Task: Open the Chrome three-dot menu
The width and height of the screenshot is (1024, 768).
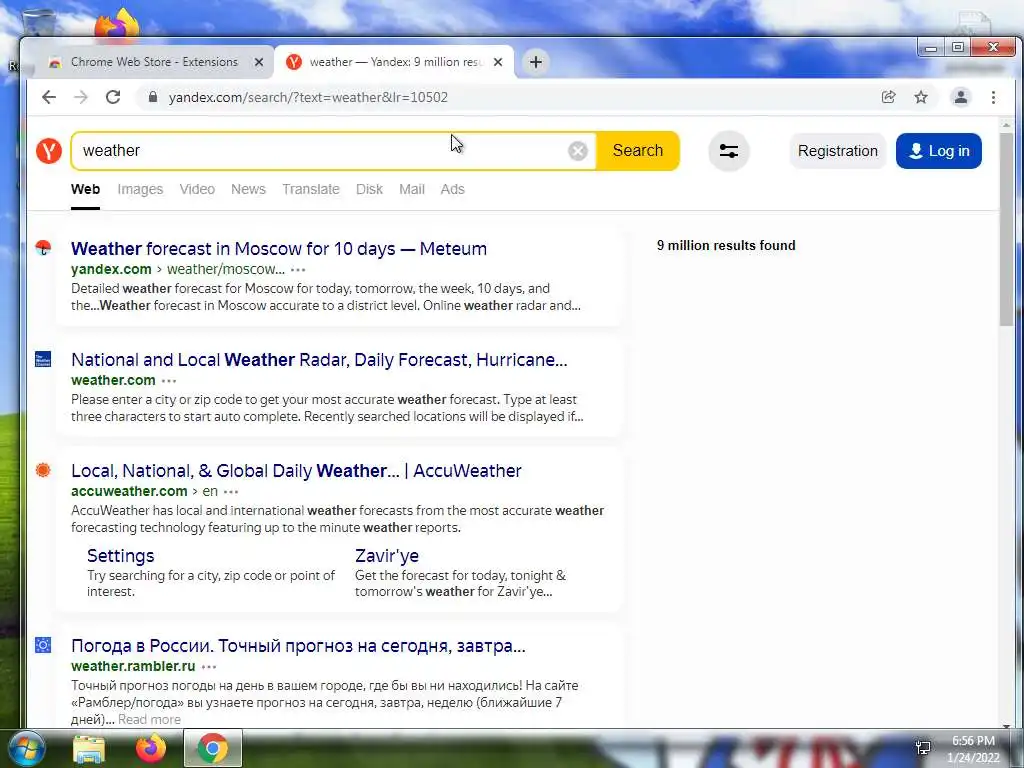Action: (993, 97)
